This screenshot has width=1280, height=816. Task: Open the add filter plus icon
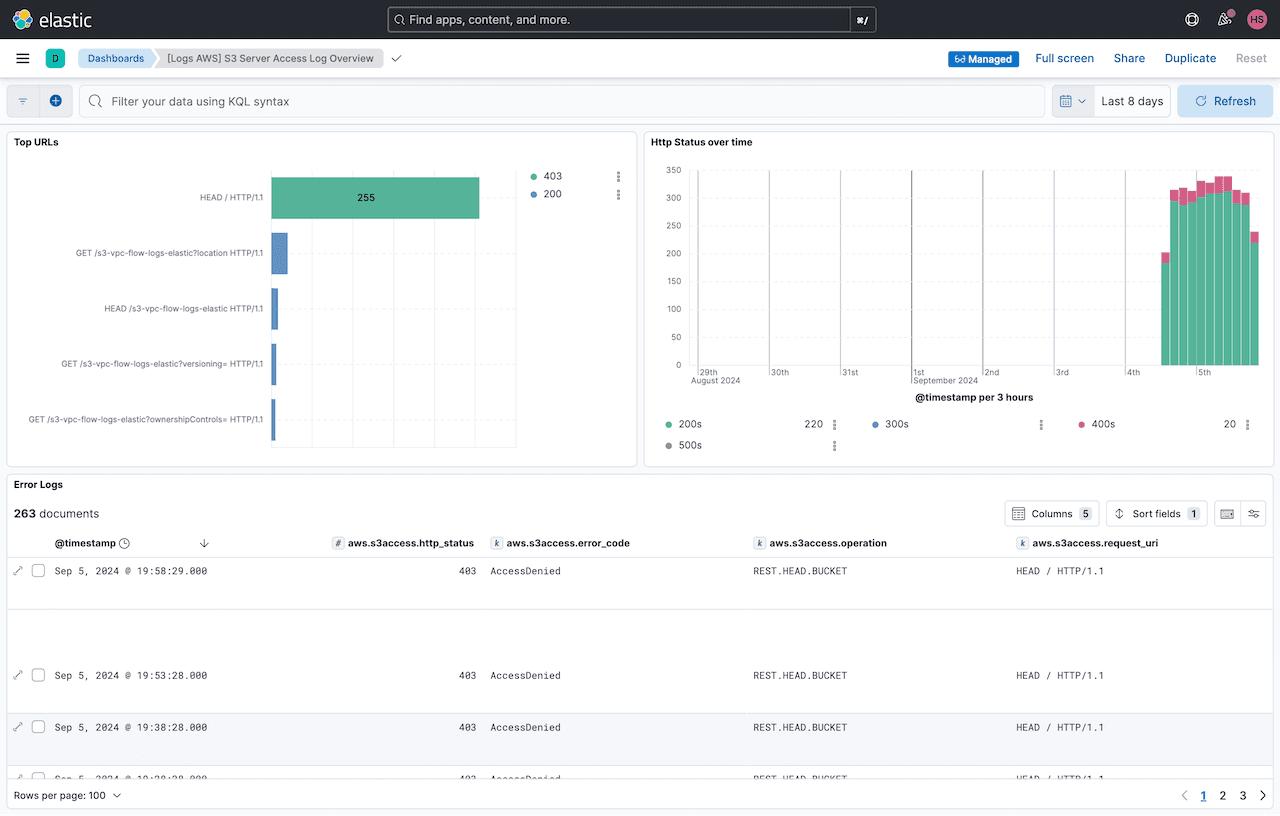click(56, 100)
